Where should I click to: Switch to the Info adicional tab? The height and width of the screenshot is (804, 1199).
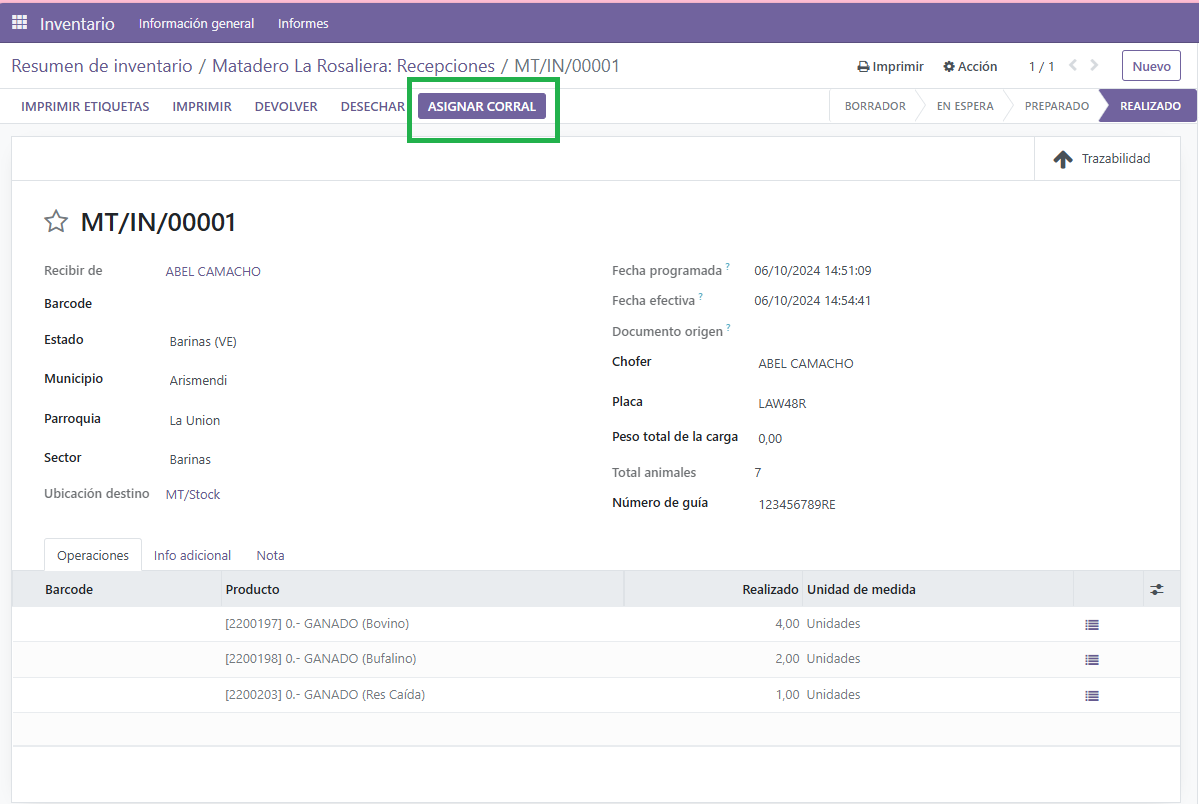(x=192, y=555)
